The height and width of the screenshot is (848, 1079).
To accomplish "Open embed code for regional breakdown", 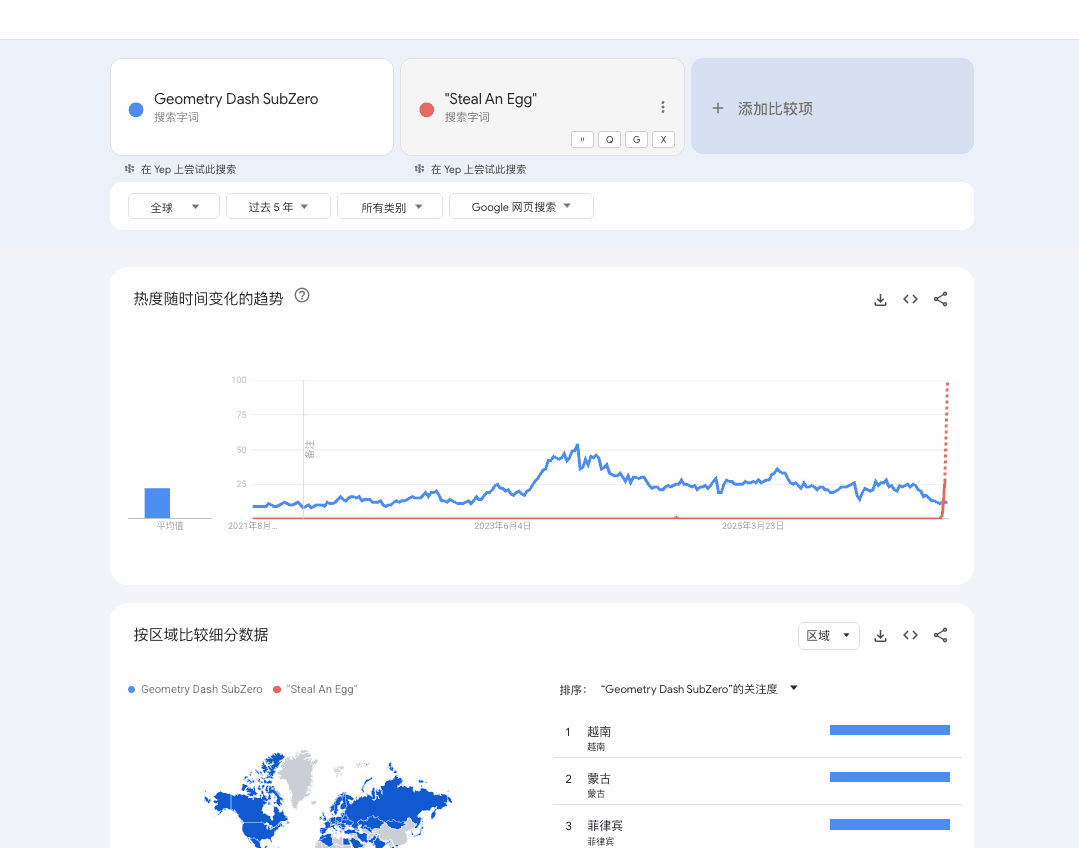I will [910, 635].
